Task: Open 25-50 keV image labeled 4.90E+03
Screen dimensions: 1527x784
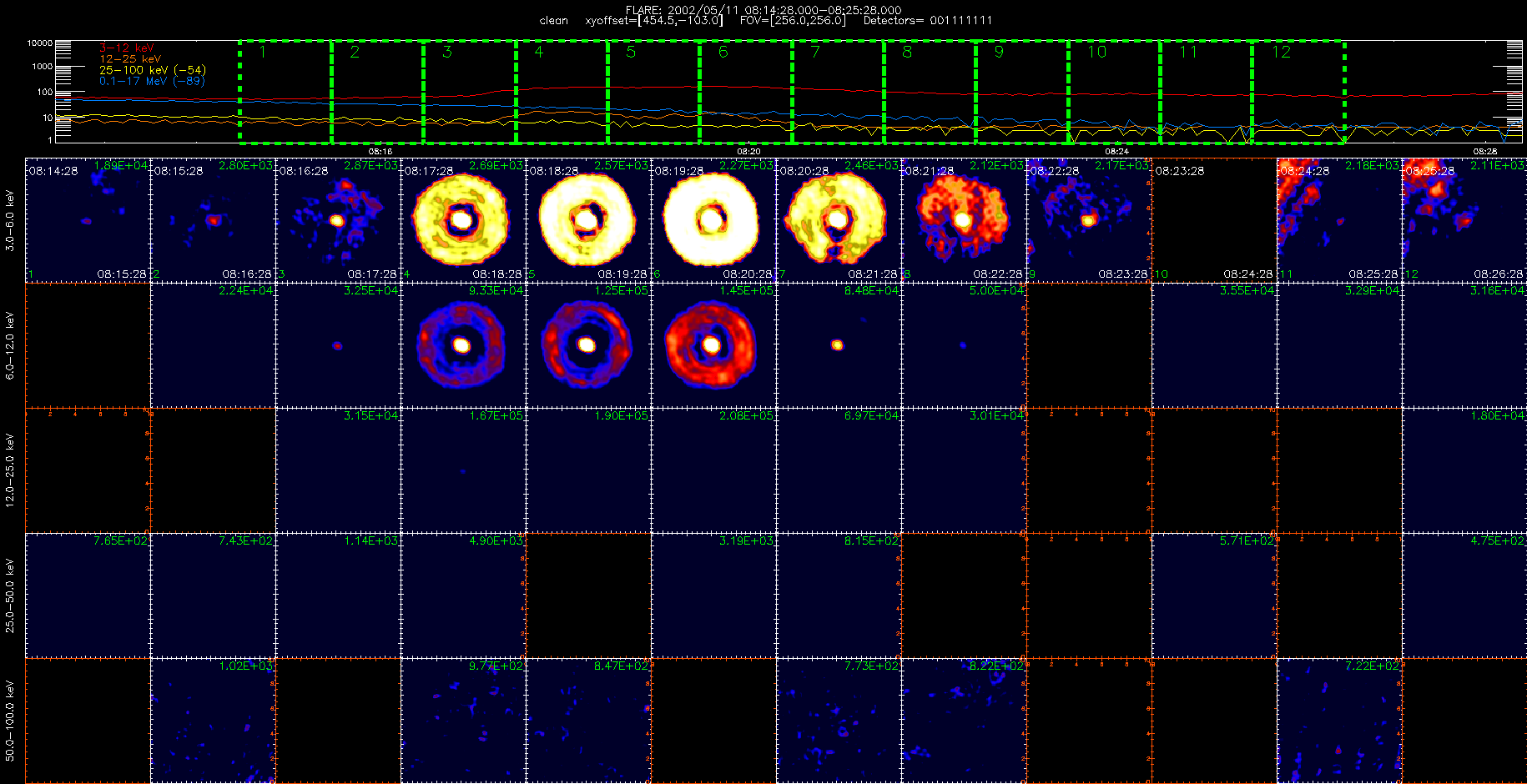Action: point(464,596)
